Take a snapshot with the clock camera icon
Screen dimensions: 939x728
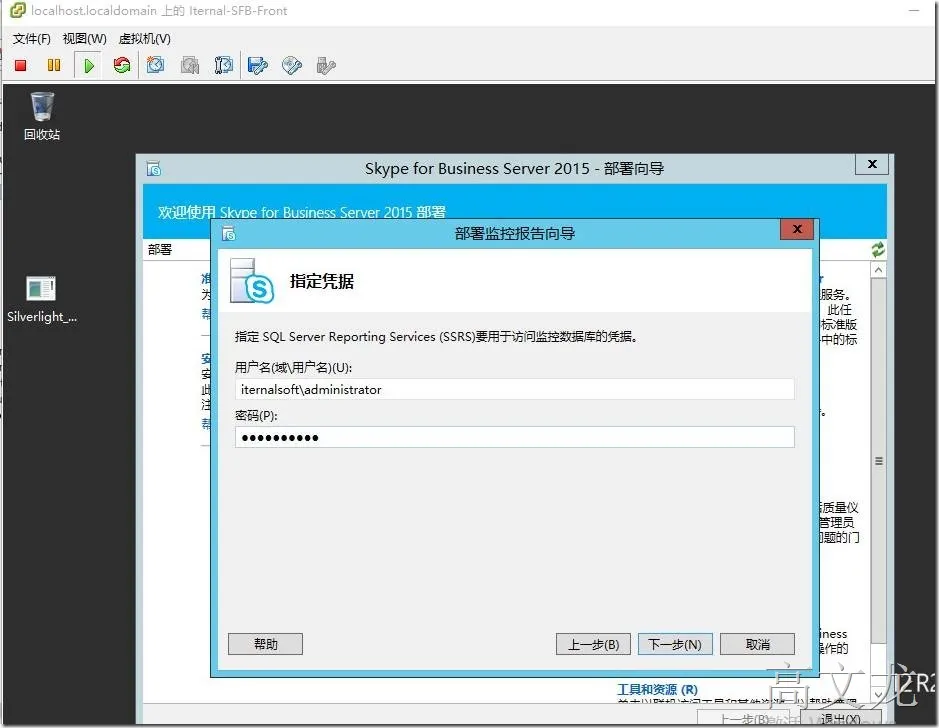[x=156, y=65]
